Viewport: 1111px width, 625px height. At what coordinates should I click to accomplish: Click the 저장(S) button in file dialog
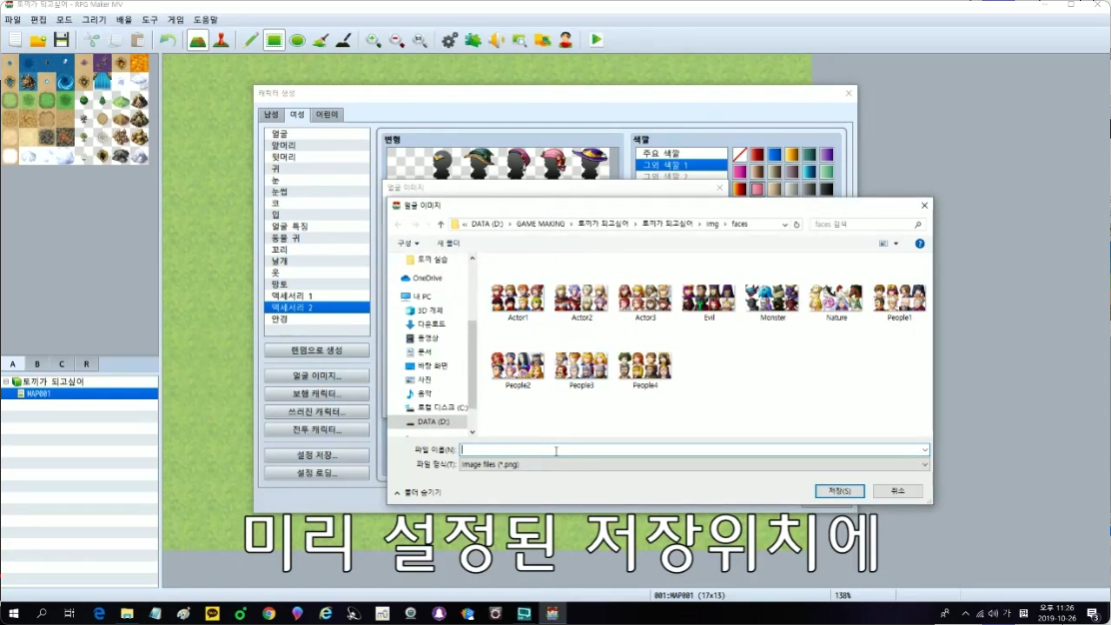(839, 491)
